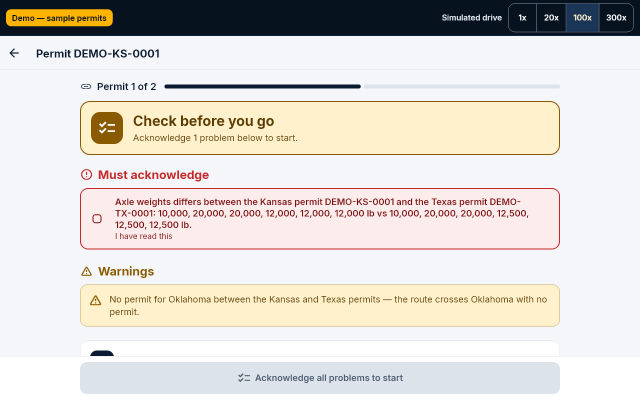Click the No permit for Oklahoma warning text

[x=328, y=305]
